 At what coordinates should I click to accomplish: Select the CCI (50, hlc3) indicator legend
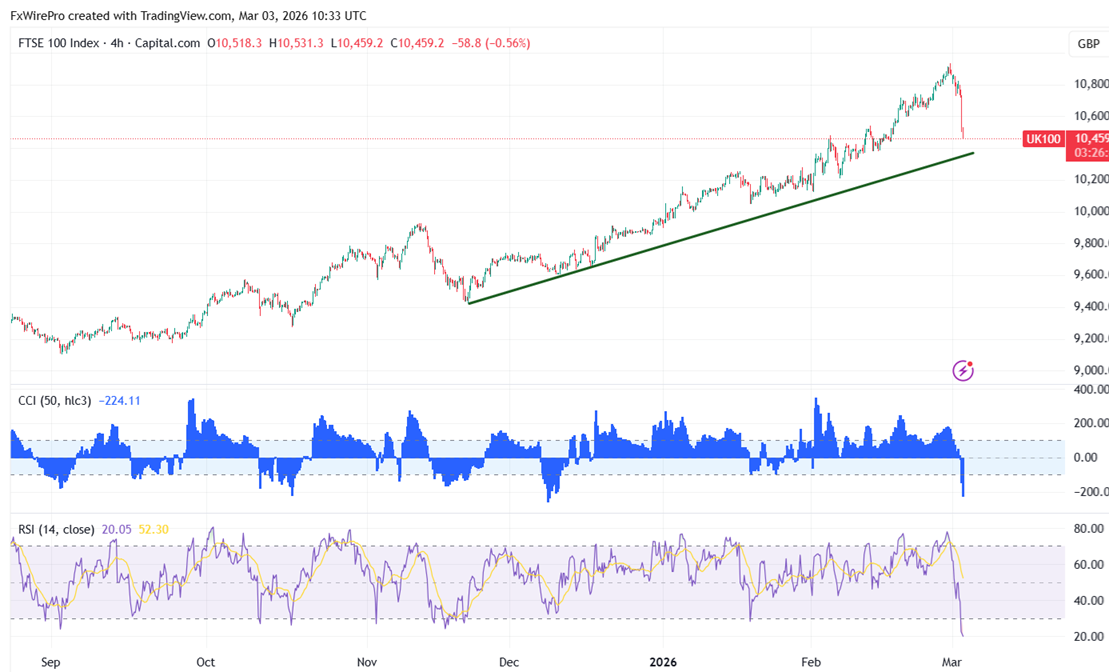54,401
